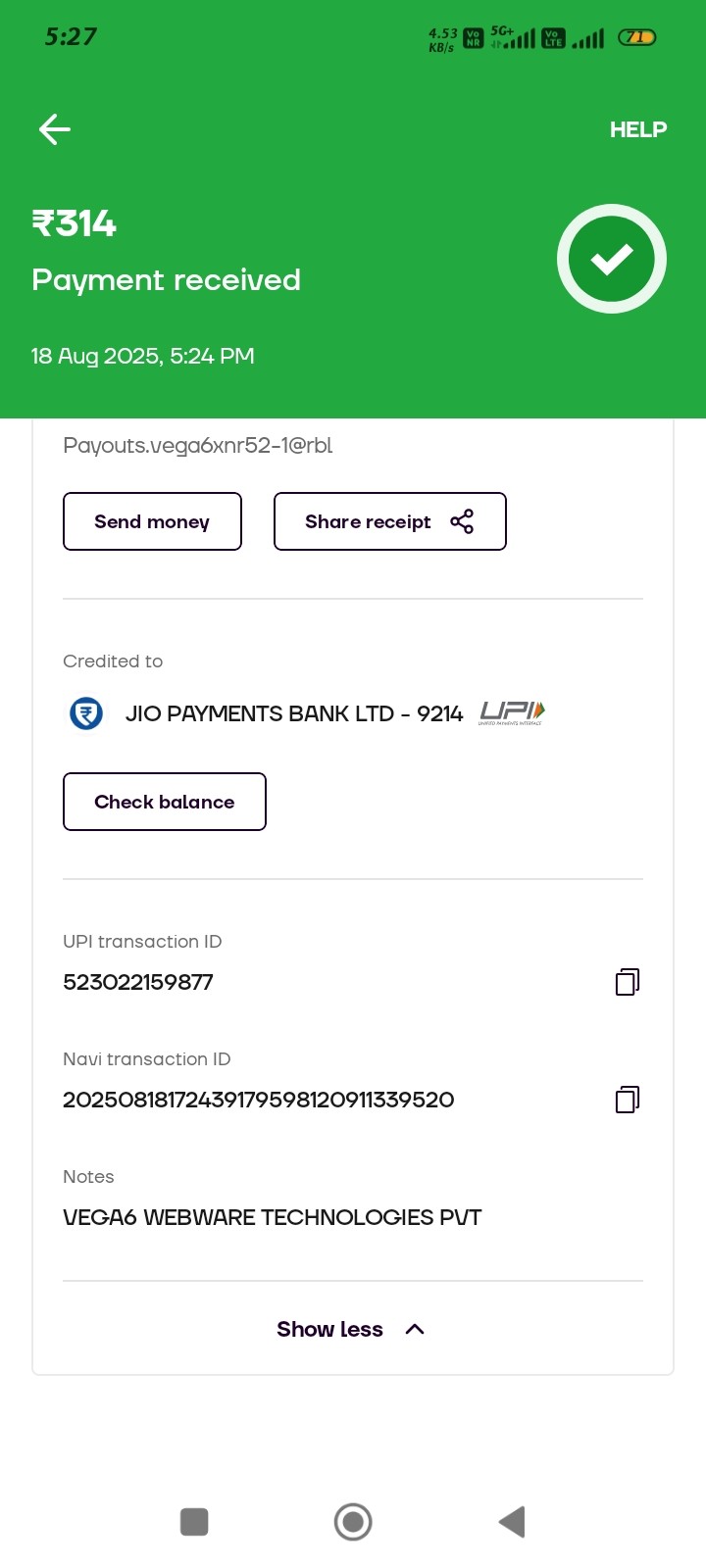Screen dimensions: 706x1568
Task: Tap the Payouts.vega6xnr52-1@rbl UPI address
Action: 198,446
